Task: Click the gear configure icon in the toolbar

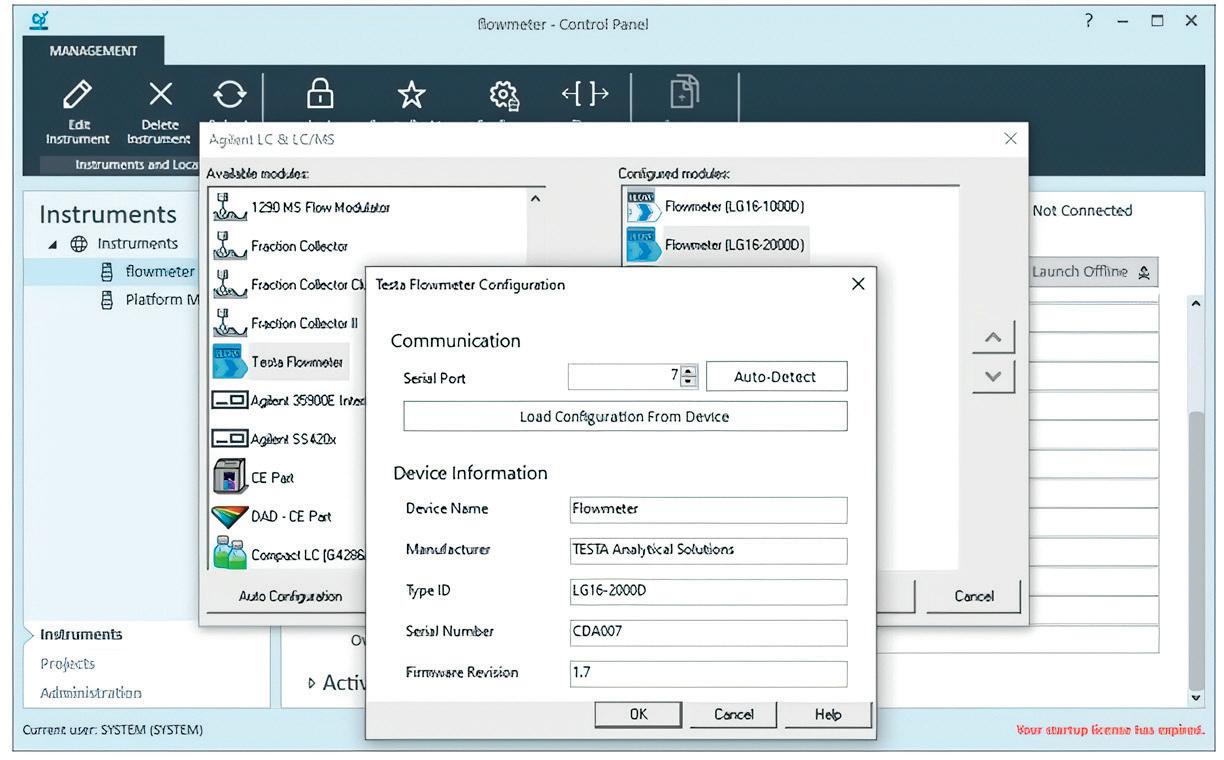Action: [x=504, y=96]
